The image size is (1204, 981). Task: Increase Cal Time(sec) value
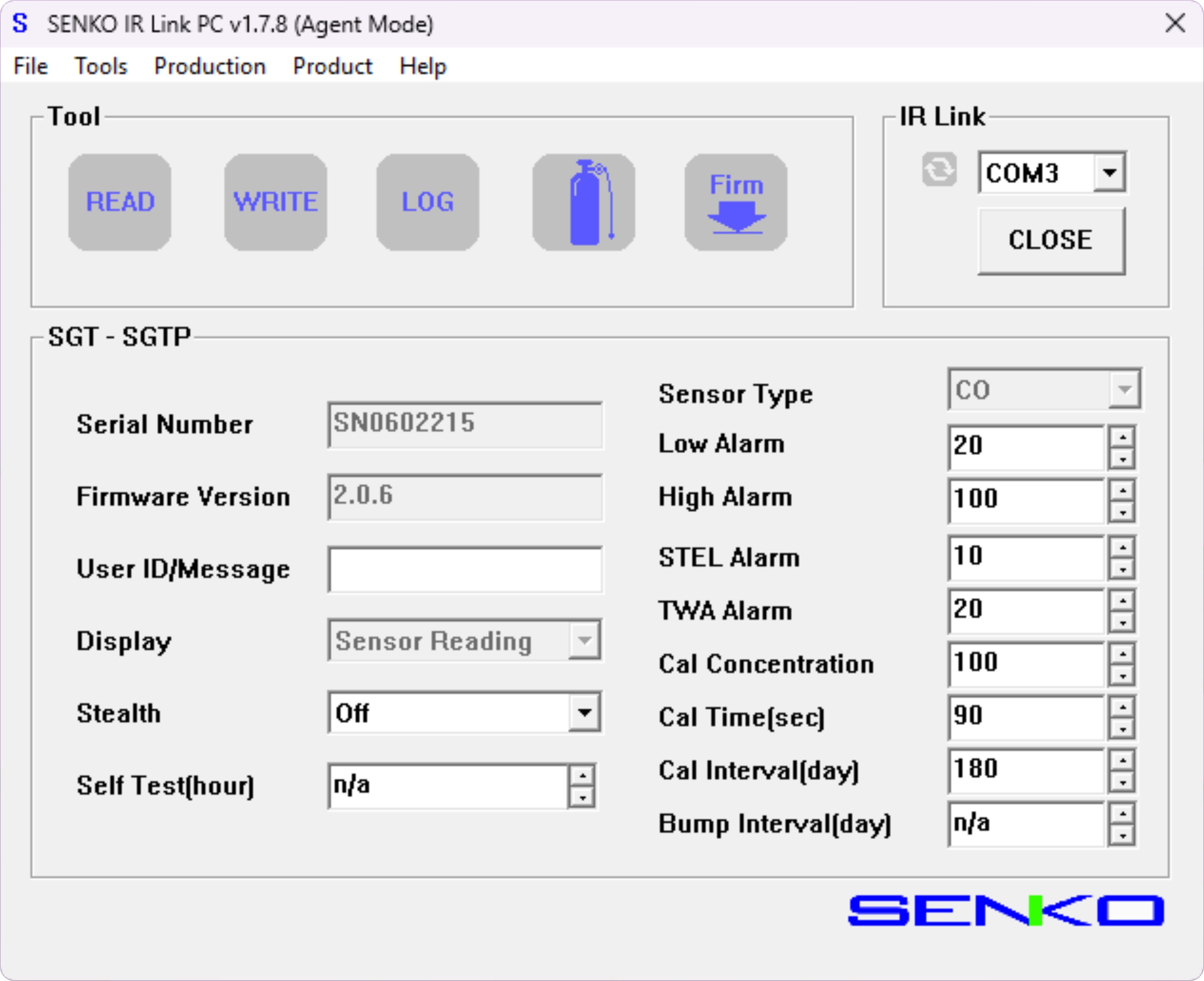[1123, 707]
